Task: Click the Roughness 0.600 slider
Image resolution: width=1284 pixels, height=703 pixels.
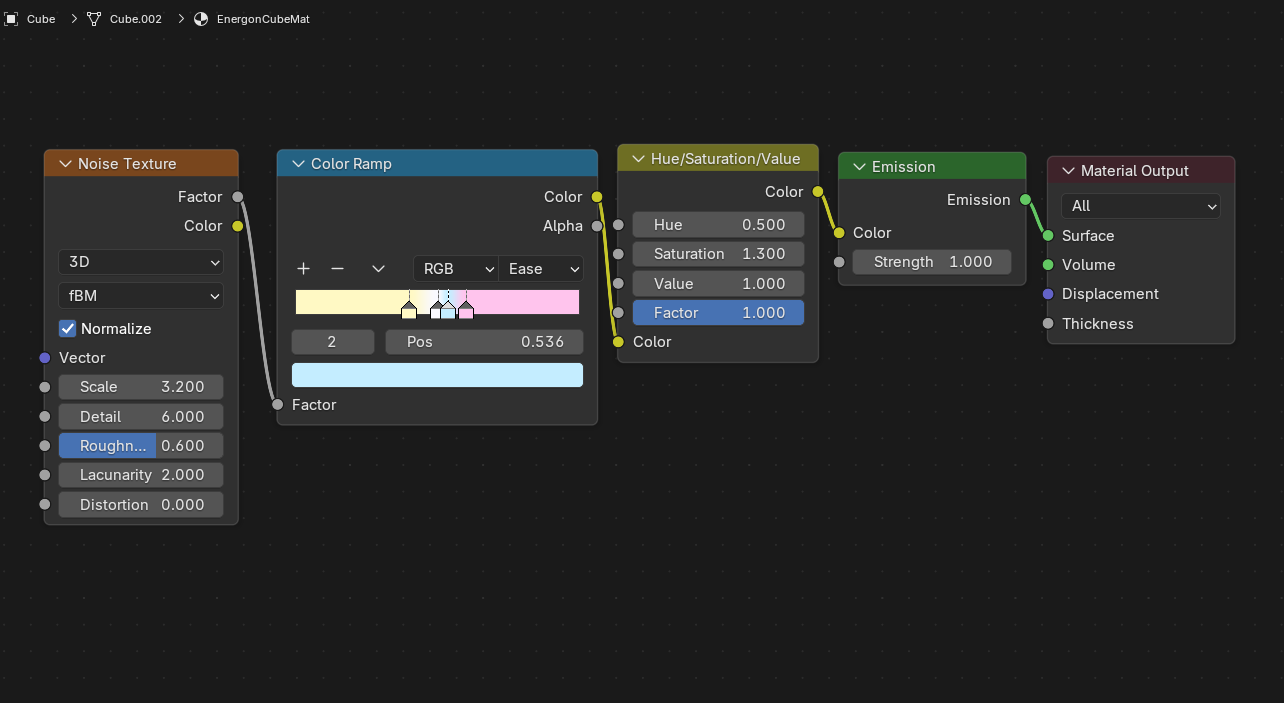Action: [141, 446]
